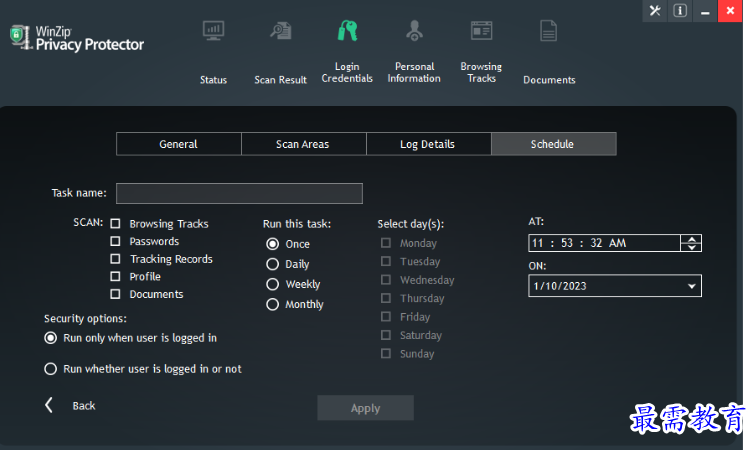The image size is (754, 450).
Task: Click the Apply button
Action: 365,408
